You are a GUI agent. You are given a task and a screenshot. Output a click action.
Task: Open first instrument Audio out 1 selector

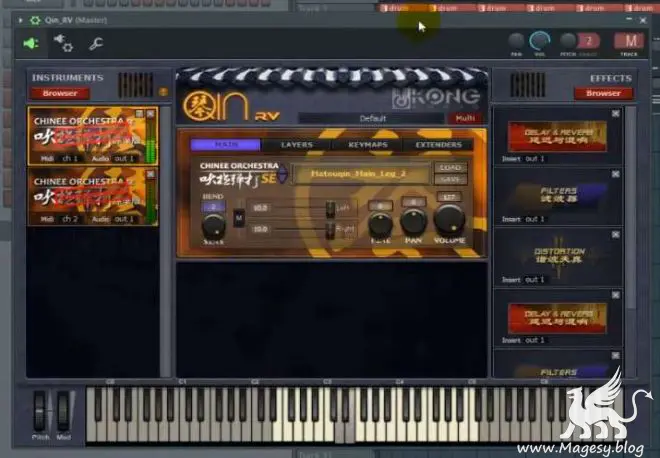click(124, 159)
